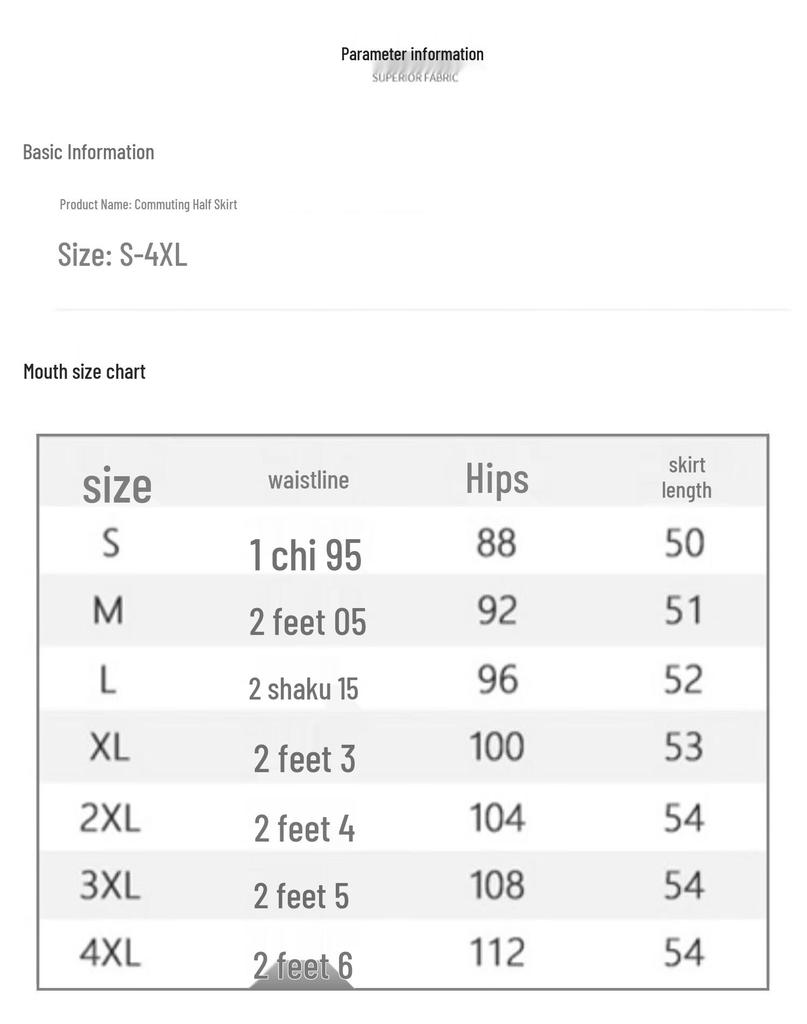Select the SUPERIOR FABRIC subtitle text

[415, 78]
